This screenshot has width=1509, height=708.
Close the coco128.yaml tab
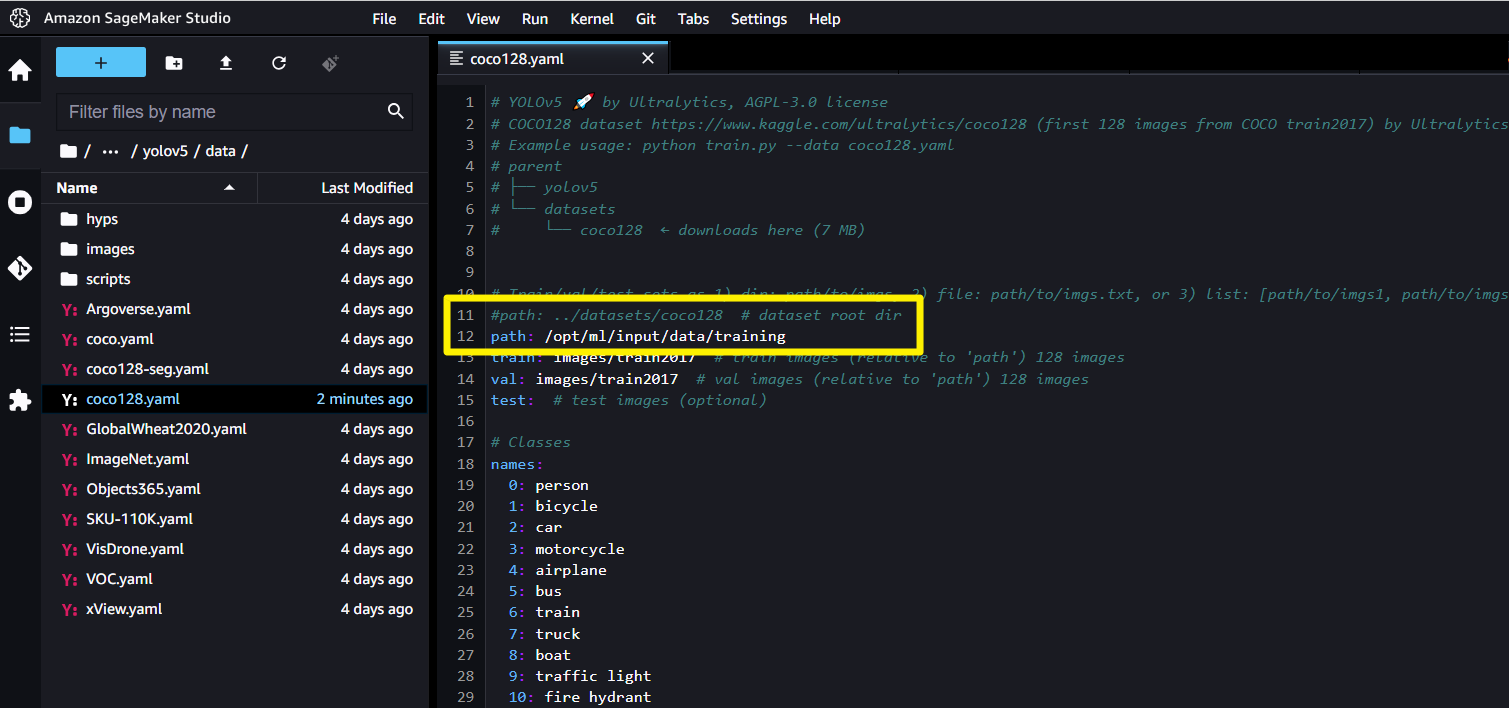(648, 59)
